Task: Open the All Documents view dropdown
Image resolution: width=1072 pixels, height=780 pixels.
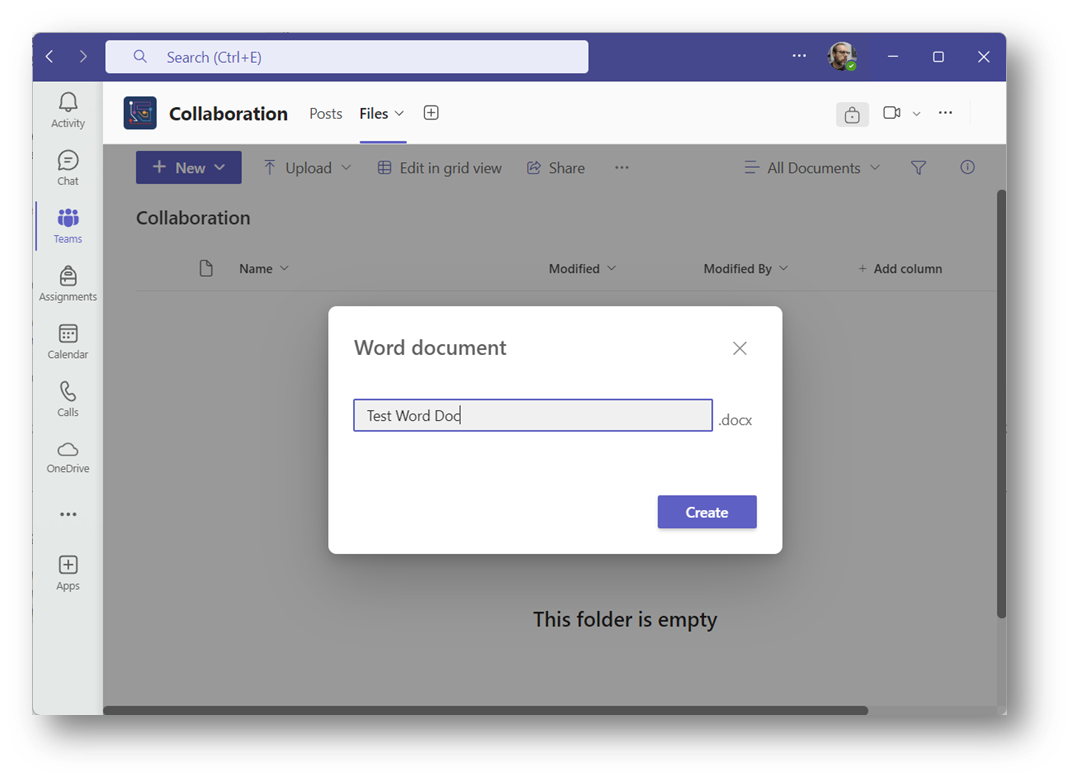Action: click(x=812, y=168)
